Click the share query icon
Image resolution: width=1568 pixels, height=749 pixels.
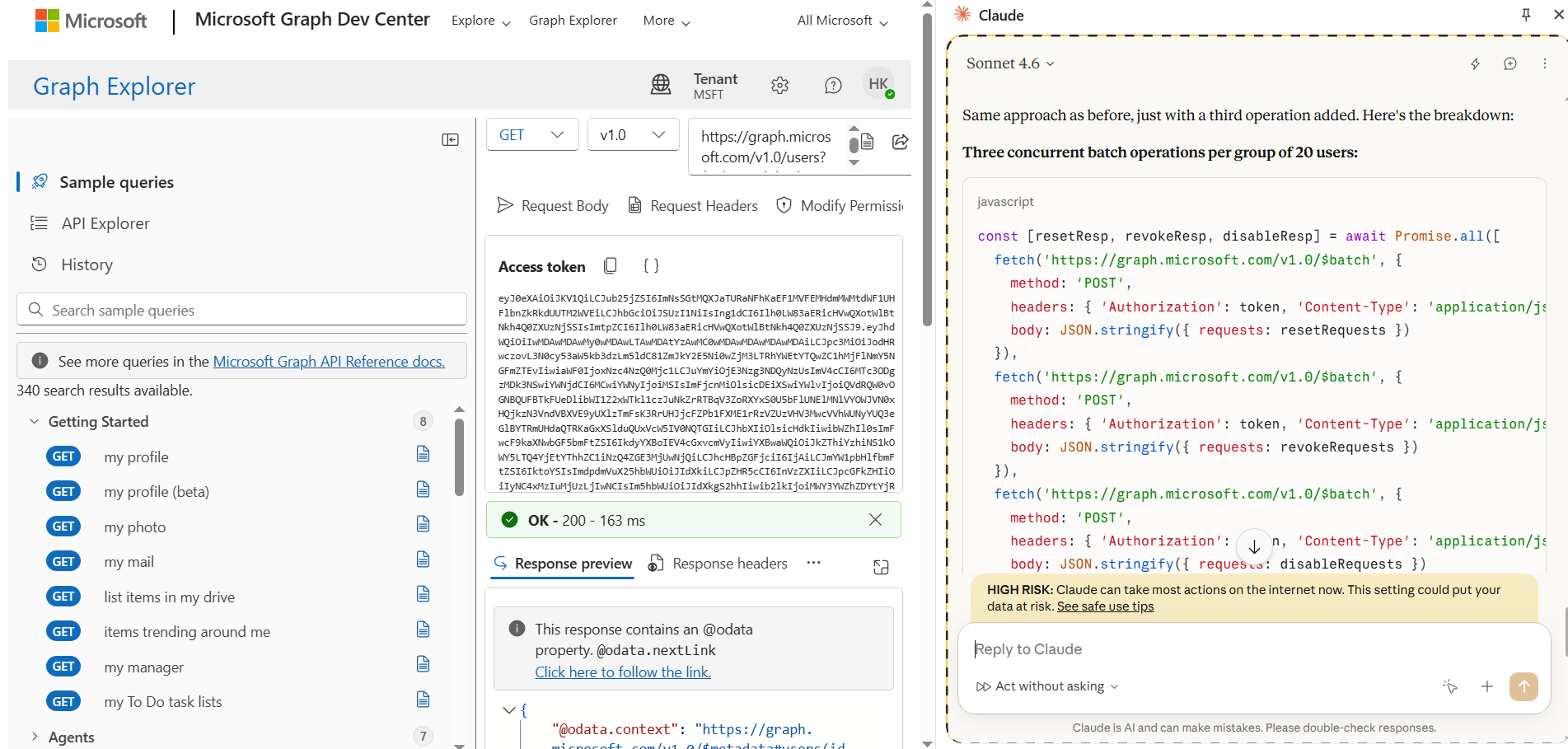pyautogui.click(x=900, y=142)
